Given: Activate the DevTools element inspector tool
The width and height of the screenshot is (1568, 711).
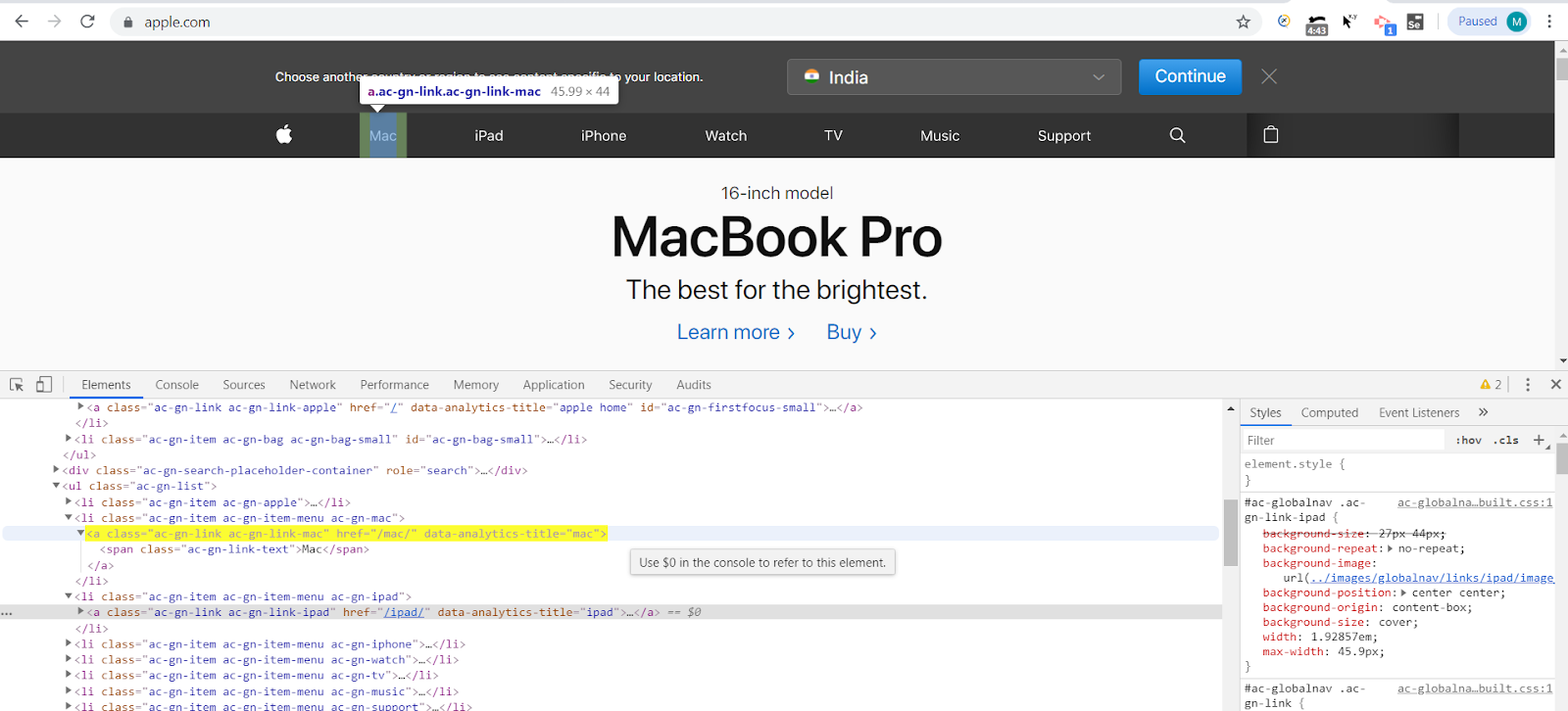Looking at the screenshot, I should coord(17,385).
